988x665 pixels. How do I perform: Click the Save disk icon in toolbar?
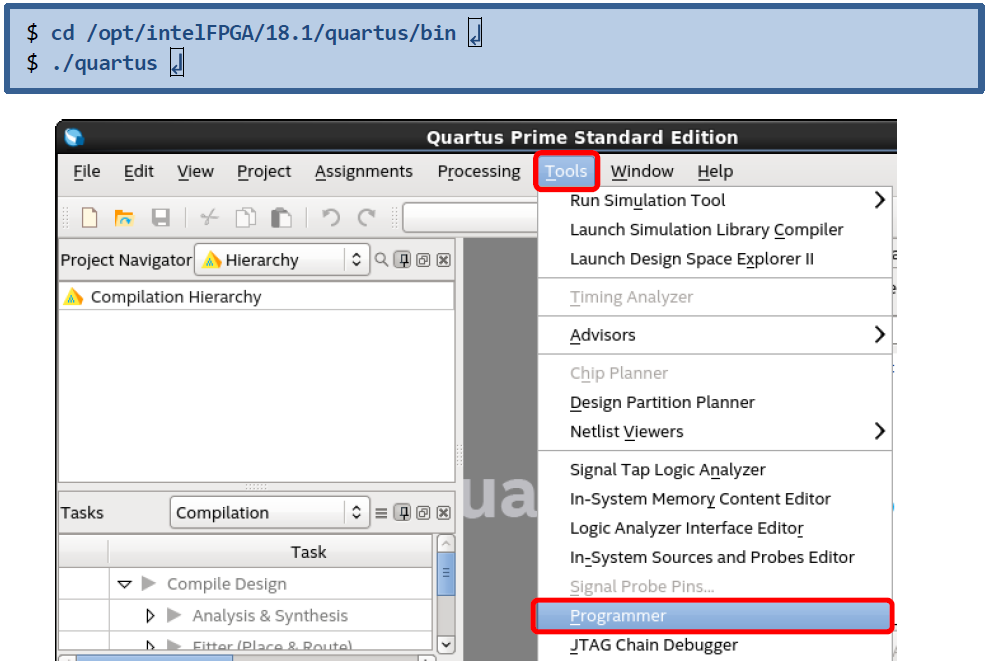coord(160,218)
